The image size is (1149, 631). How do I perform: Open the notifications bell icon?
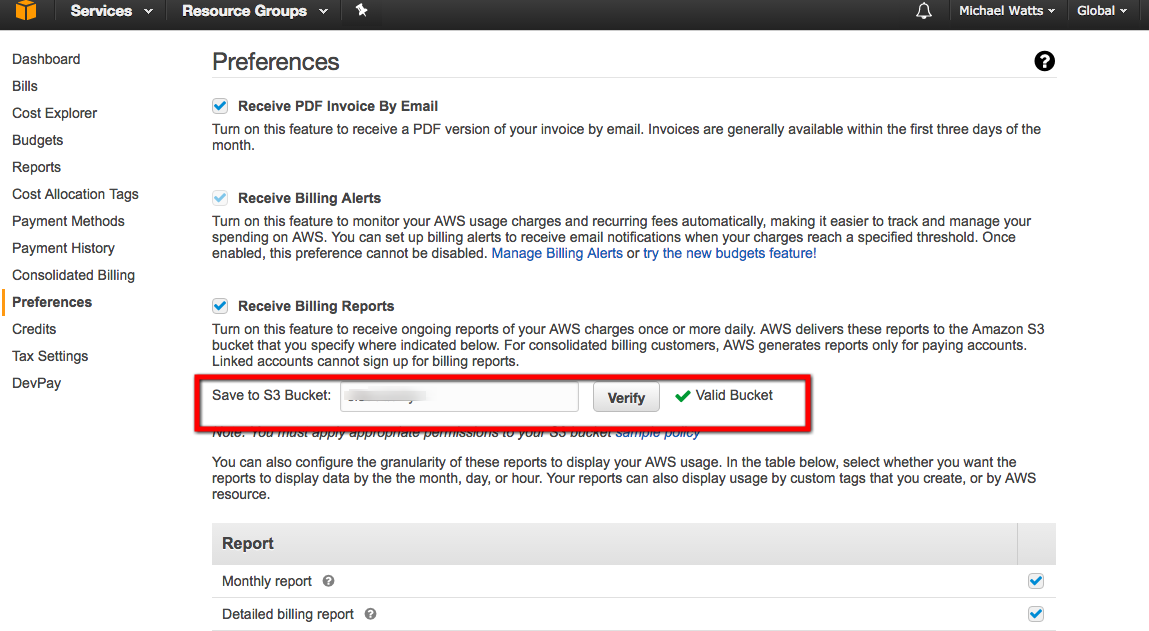(924, 11)
